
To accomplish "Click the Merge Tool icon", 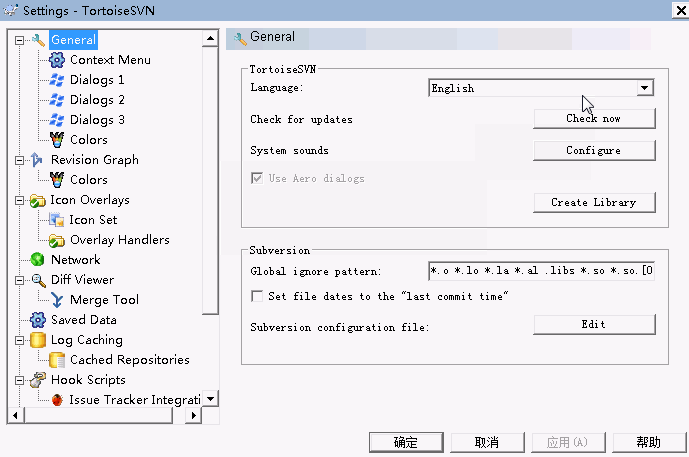I will (57, 300).
